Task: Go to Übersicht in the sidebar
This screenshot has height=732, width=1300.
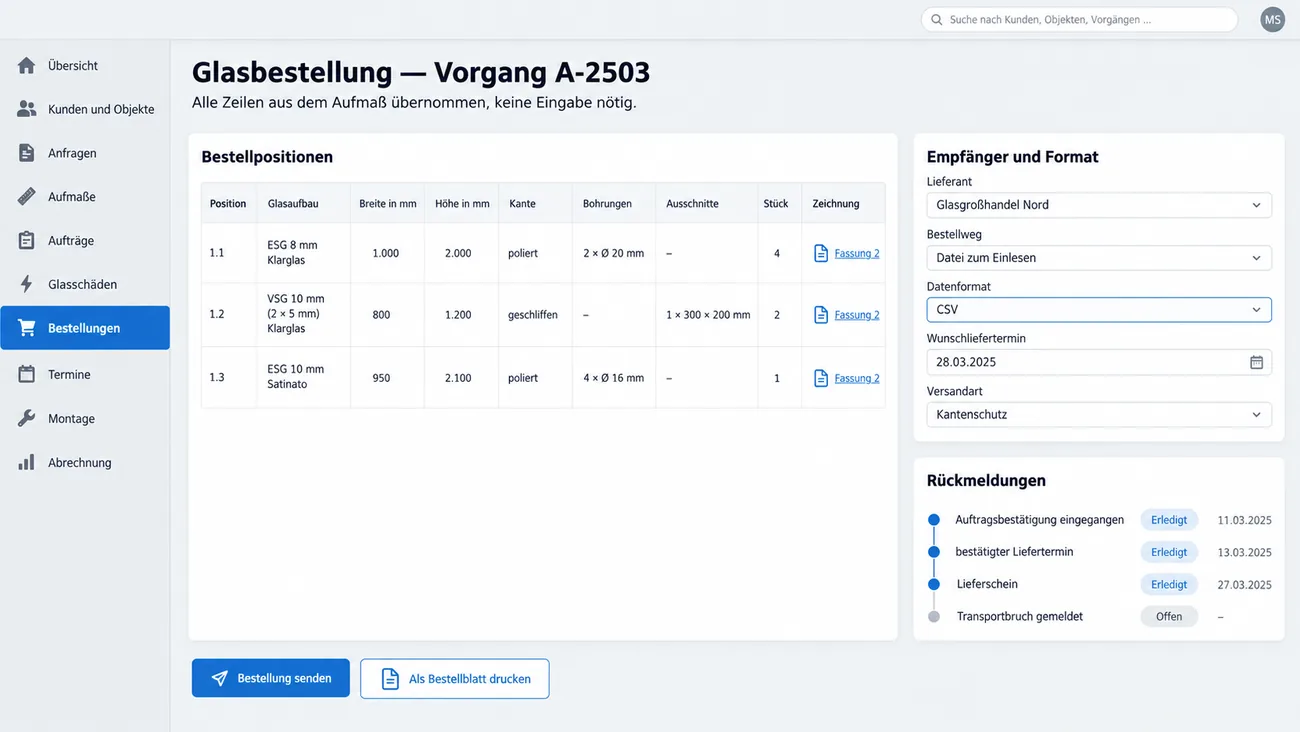Action: pos(85,66)
